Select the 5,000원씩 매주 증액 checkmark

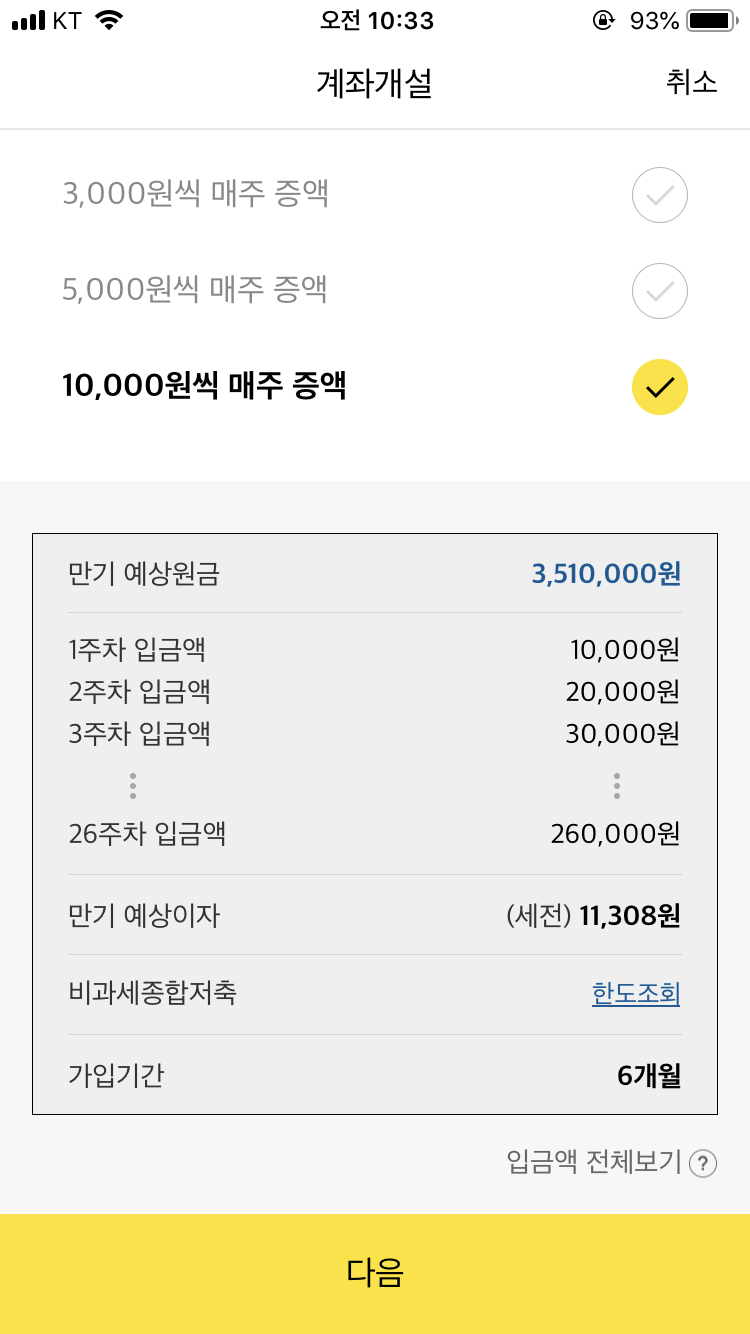tap(660, 291)
